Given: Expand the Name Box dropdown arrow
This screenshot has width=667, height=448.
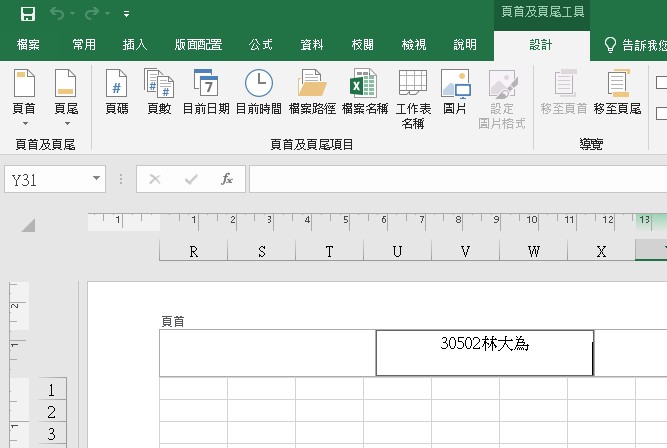Looking at the screenshot, I should click(97, 179).
